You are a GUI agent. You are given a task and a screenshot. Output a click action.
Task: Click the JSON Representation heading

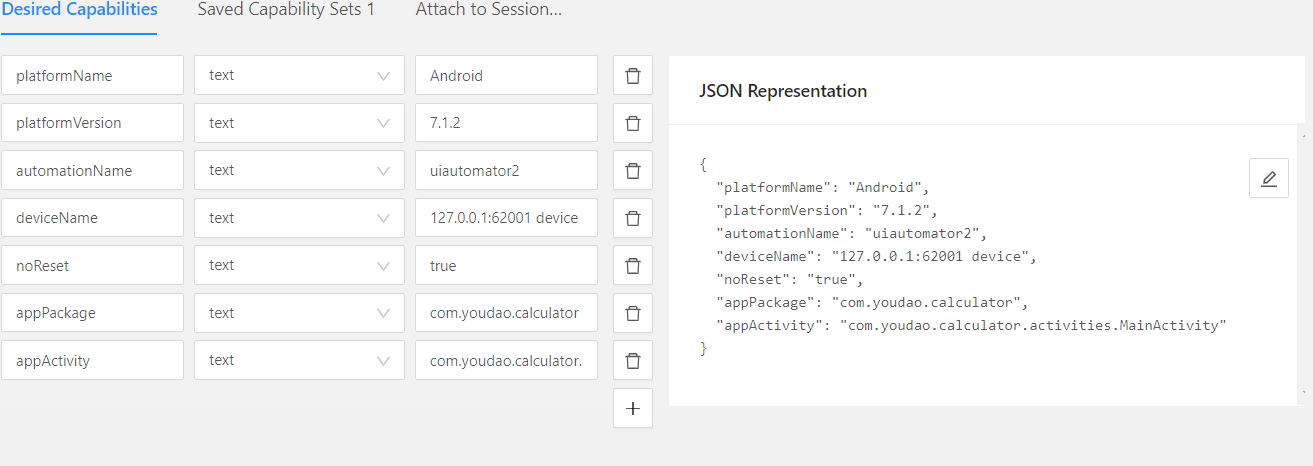click(783, 91)
